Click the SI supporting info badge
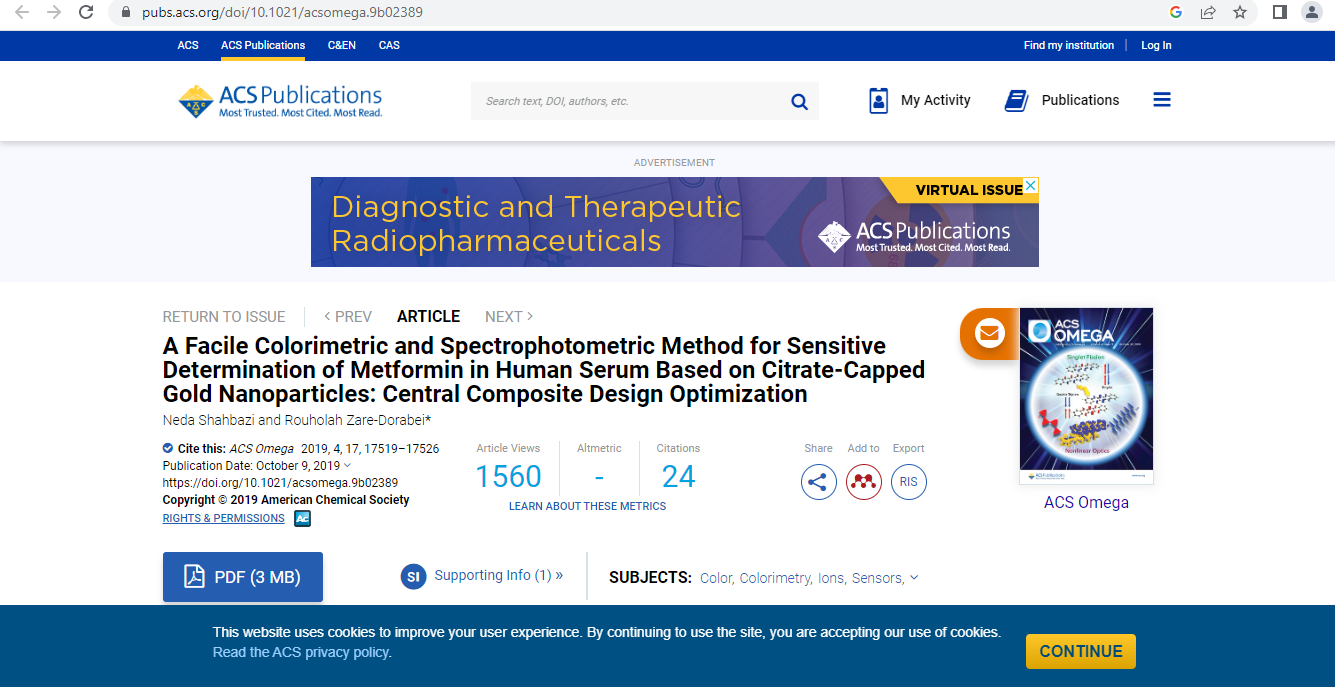This screenshot has width=1335, height=687. click(414, 576)
